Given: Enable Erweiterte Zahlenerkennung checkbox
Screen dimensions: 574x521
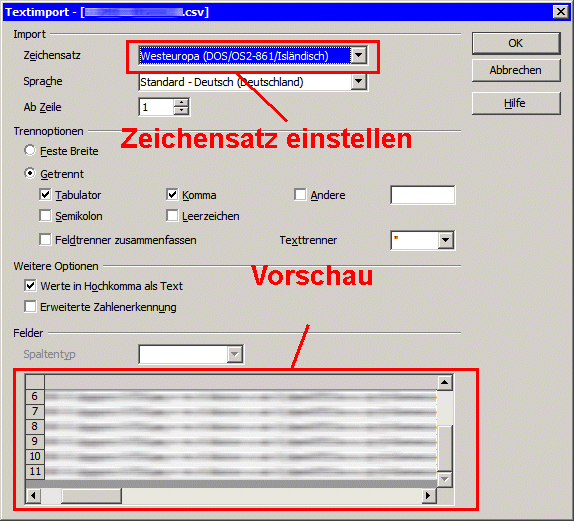Looking at the screenshot, I should point(30,306).
